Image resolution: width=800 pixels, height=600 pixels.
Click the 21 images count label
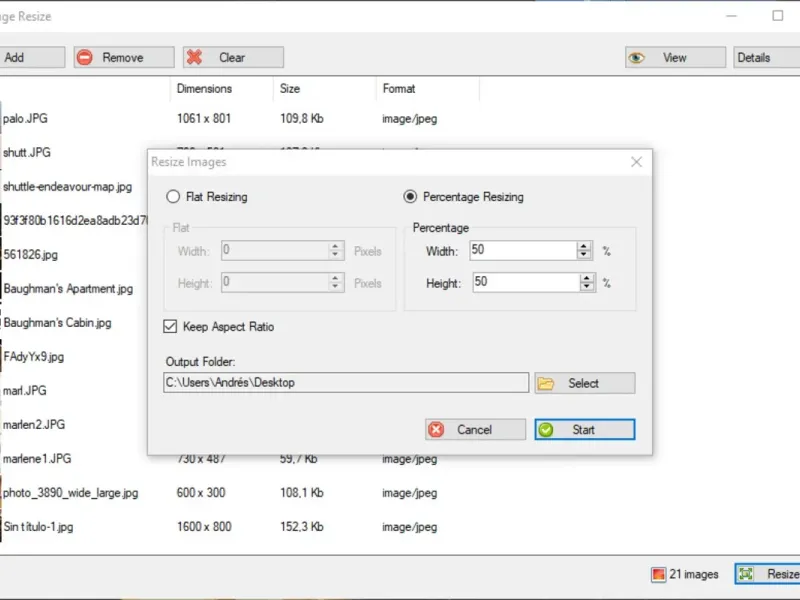coord(693,574)
